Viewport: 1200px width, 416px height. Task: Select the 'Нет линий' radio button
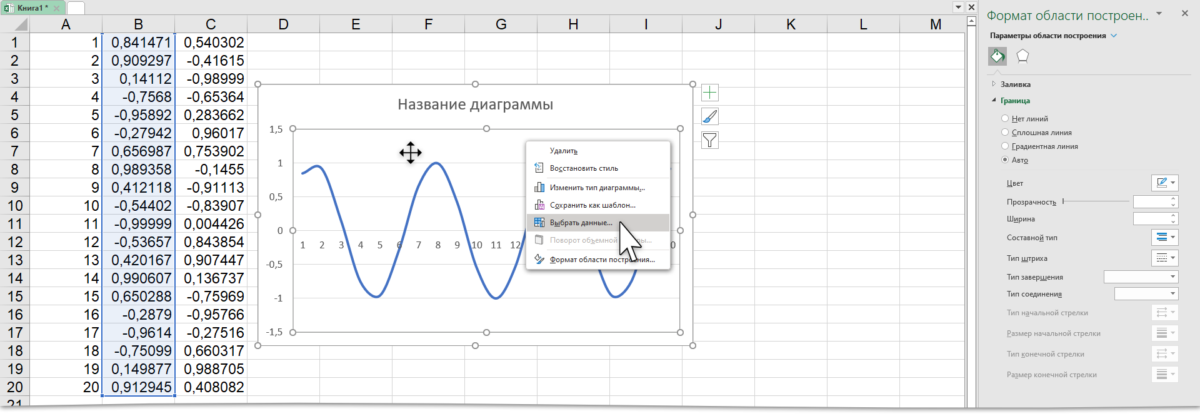[x=1006, y=119]
